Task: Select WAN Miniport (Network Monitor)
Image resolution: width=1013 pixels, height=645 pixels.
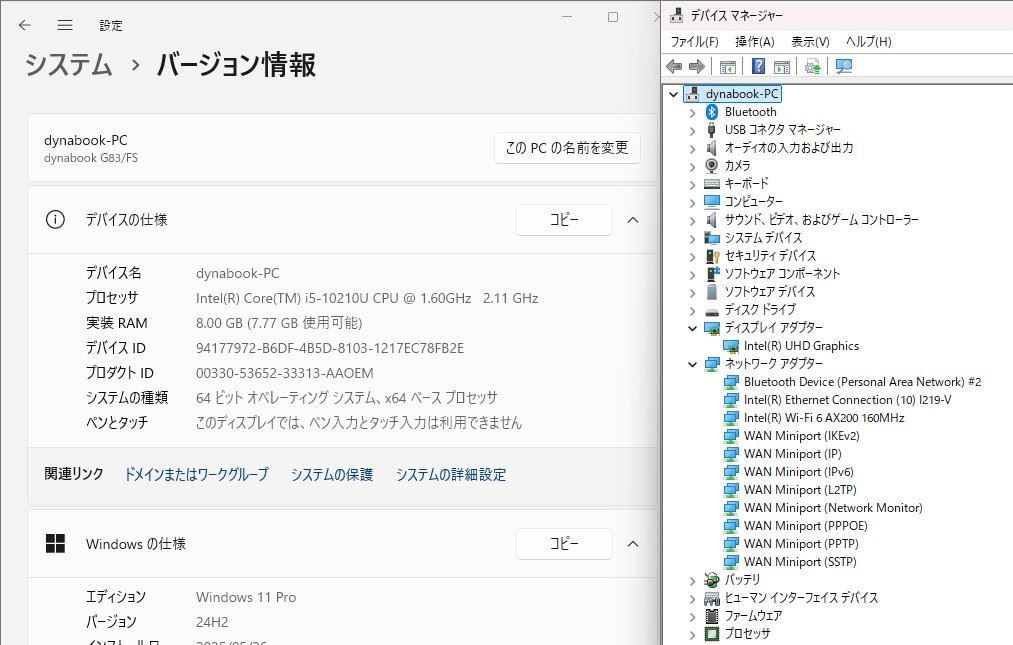Action: (x=833, y=508)
